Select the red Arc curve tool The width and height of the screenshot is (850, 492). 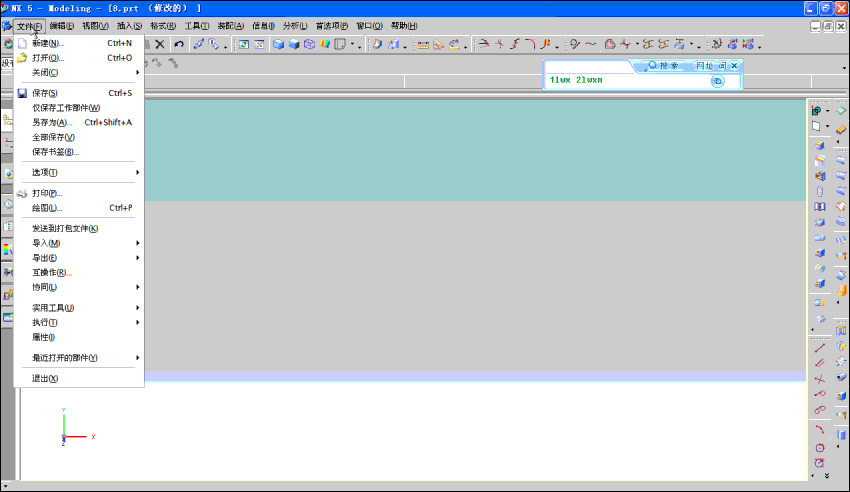pyautogui.click(x=820, y=429)
